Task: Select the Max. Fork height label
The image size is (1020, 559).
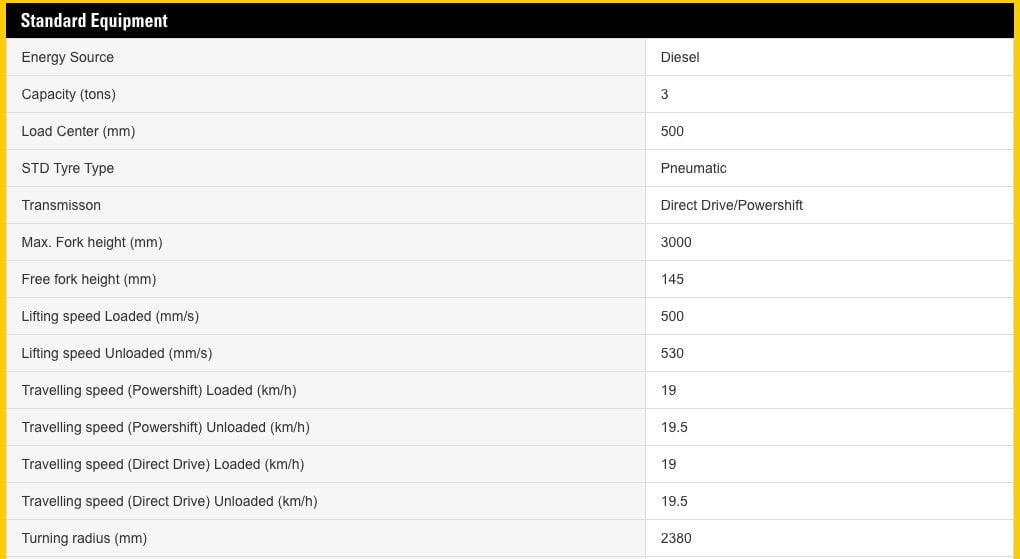Action: tap(92, 242)
